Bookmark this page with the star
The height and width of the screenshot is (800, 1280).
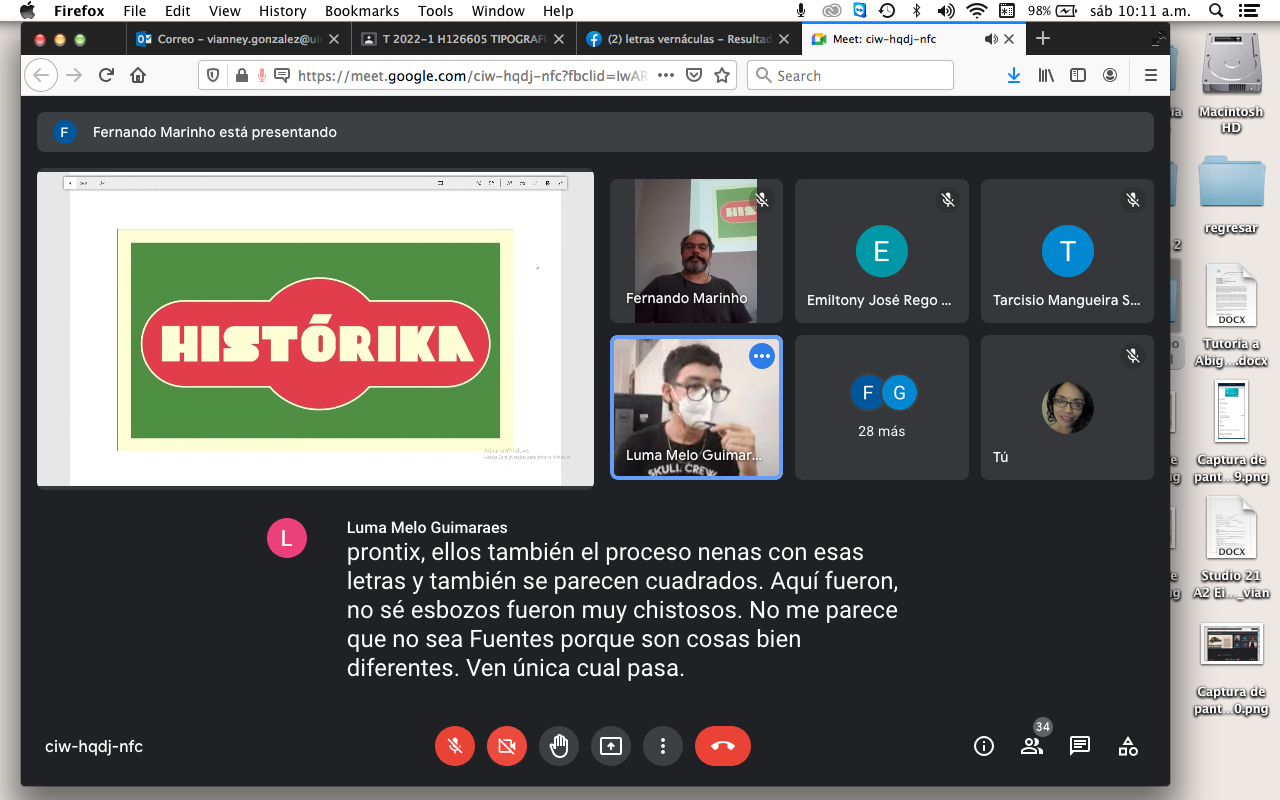(722, 75)
